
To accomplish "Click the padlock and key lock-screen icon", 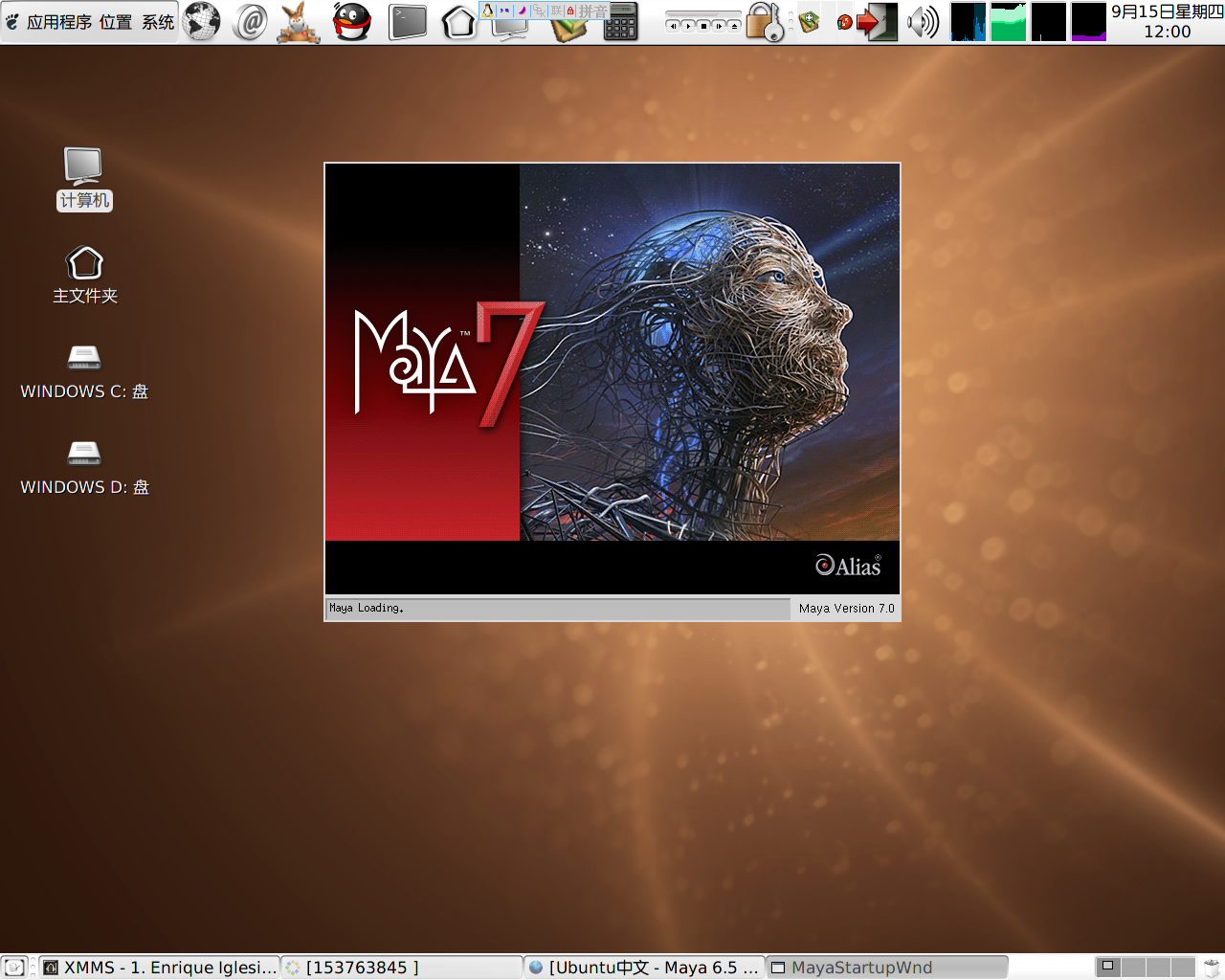I will pyautogui.click(x=765, y=22).
